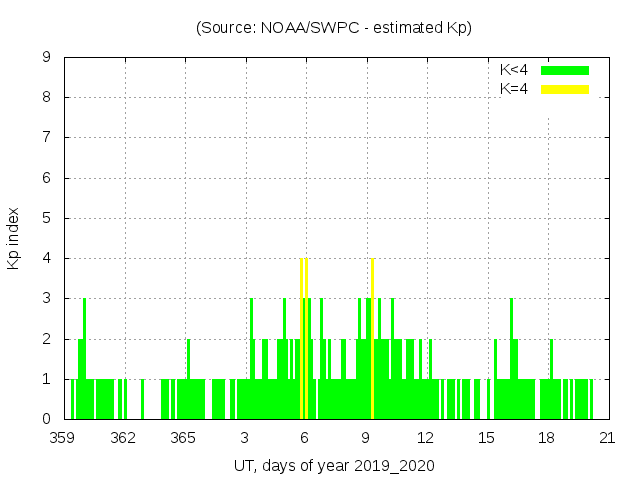
Task: Click the green K<4 legend swatch
Action: pyautogui.click(x=565, y=70)
